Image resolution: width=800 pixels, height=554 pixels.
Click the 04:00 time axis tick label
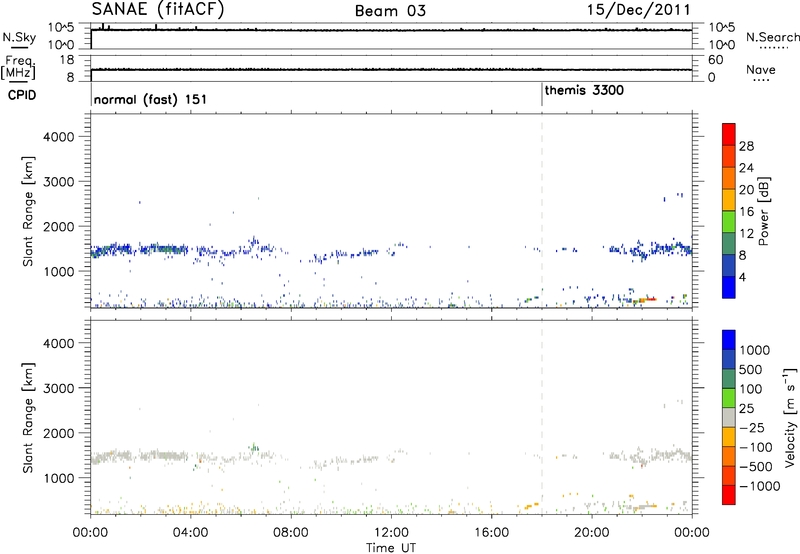point(190,533)
